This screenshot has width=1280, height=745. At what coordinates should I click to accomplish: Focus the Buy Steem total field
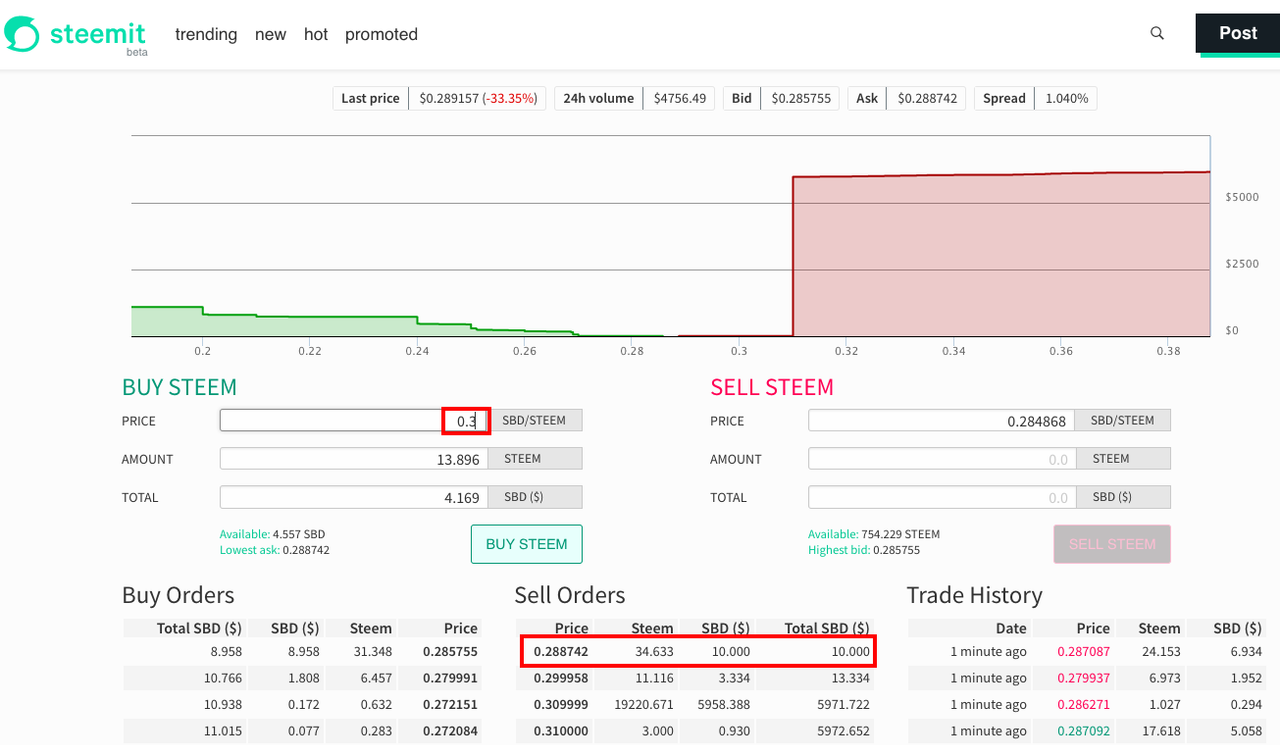pyautogui.click(x=354, y=497)
